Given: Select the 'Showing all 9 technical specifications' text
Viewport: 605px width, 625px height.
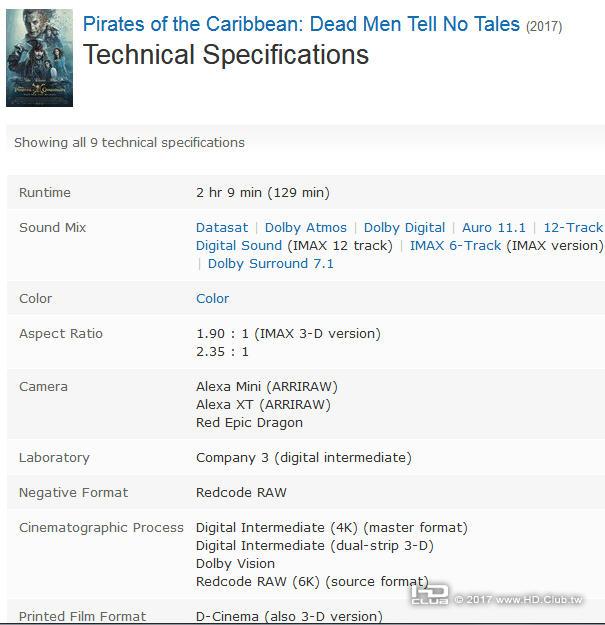Looking at the screenshot, I should 129,142.
